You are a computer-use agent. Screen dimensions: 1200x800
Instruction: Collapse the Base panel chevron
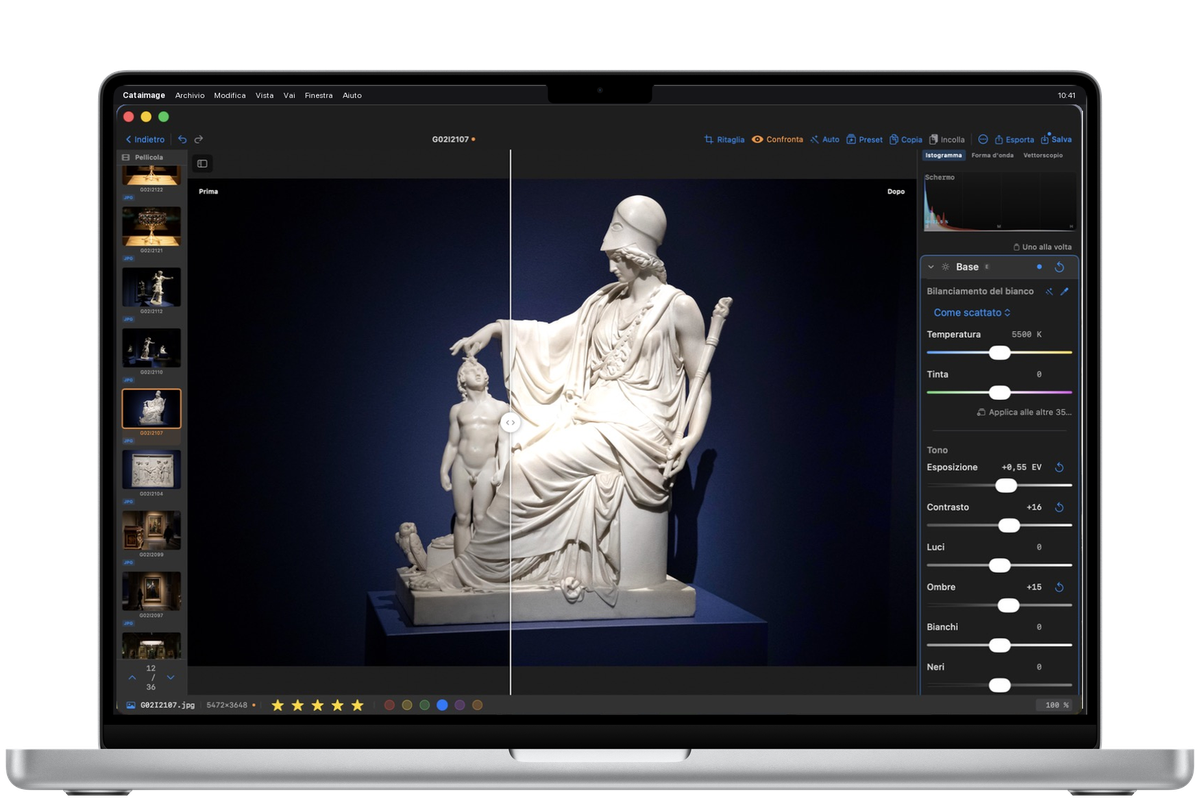[x=931, y=267]
